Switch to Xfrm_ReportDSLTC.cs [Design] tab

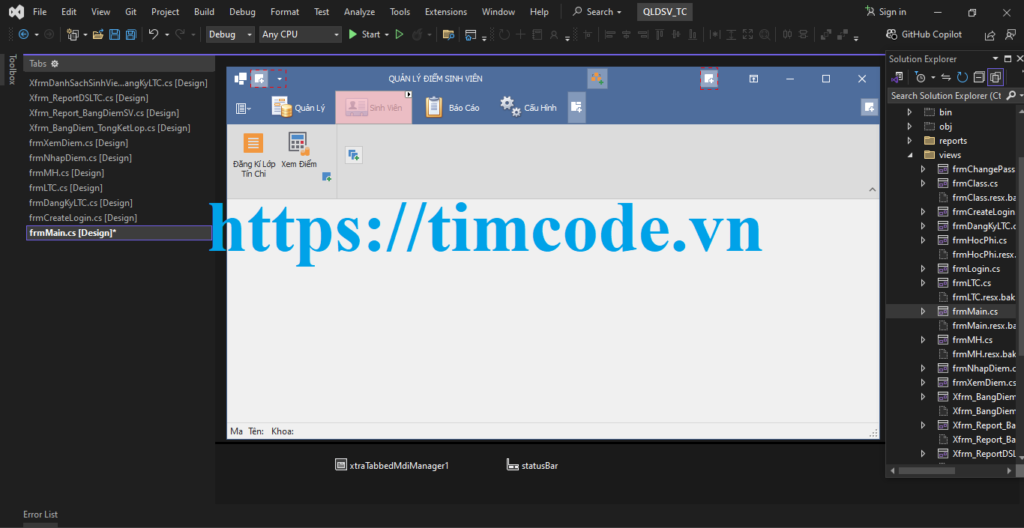[x=89, y=98]
